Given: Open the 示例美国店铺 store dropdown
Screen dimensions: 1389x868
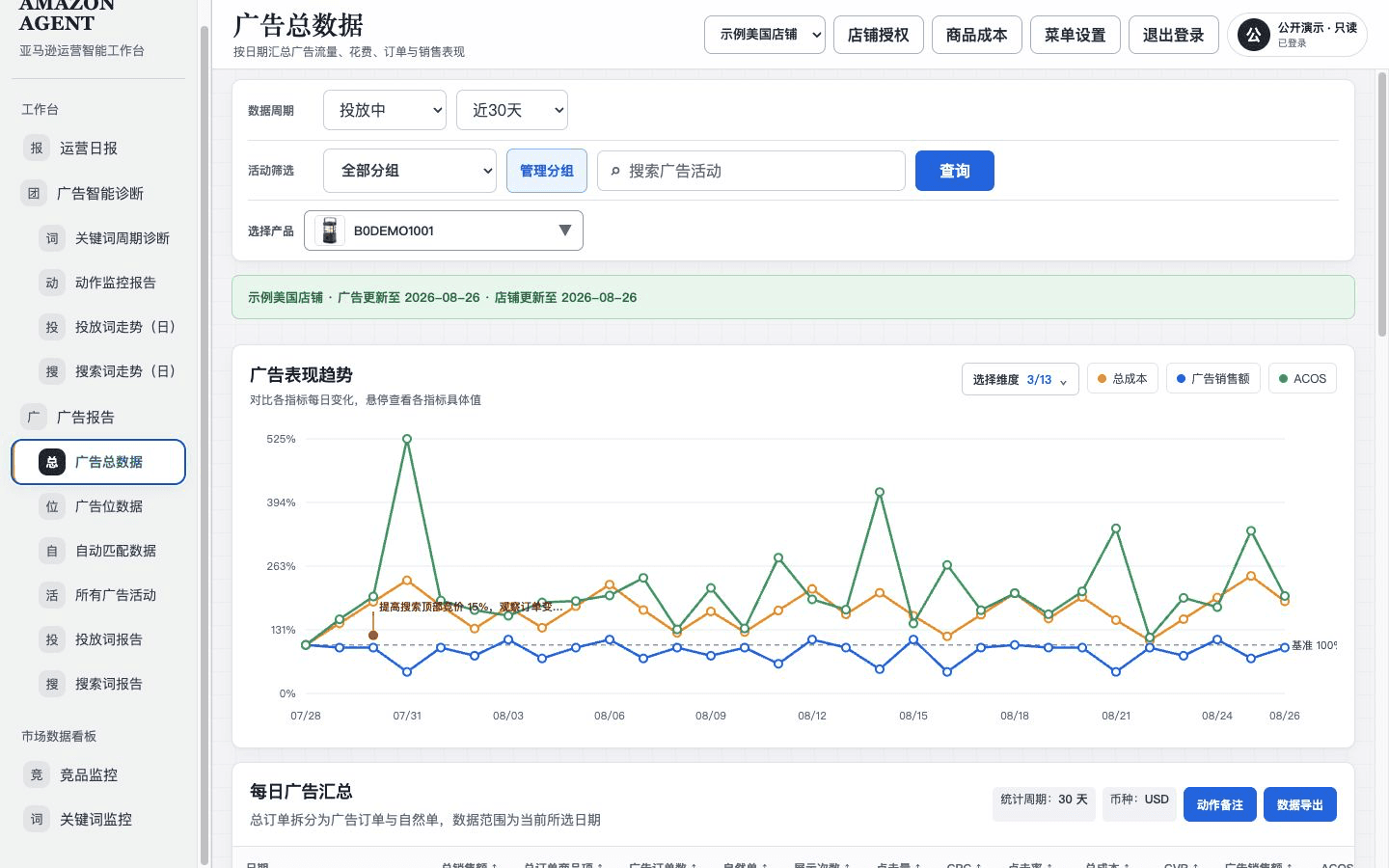Looking at the screenshot, I should point(765,35).
